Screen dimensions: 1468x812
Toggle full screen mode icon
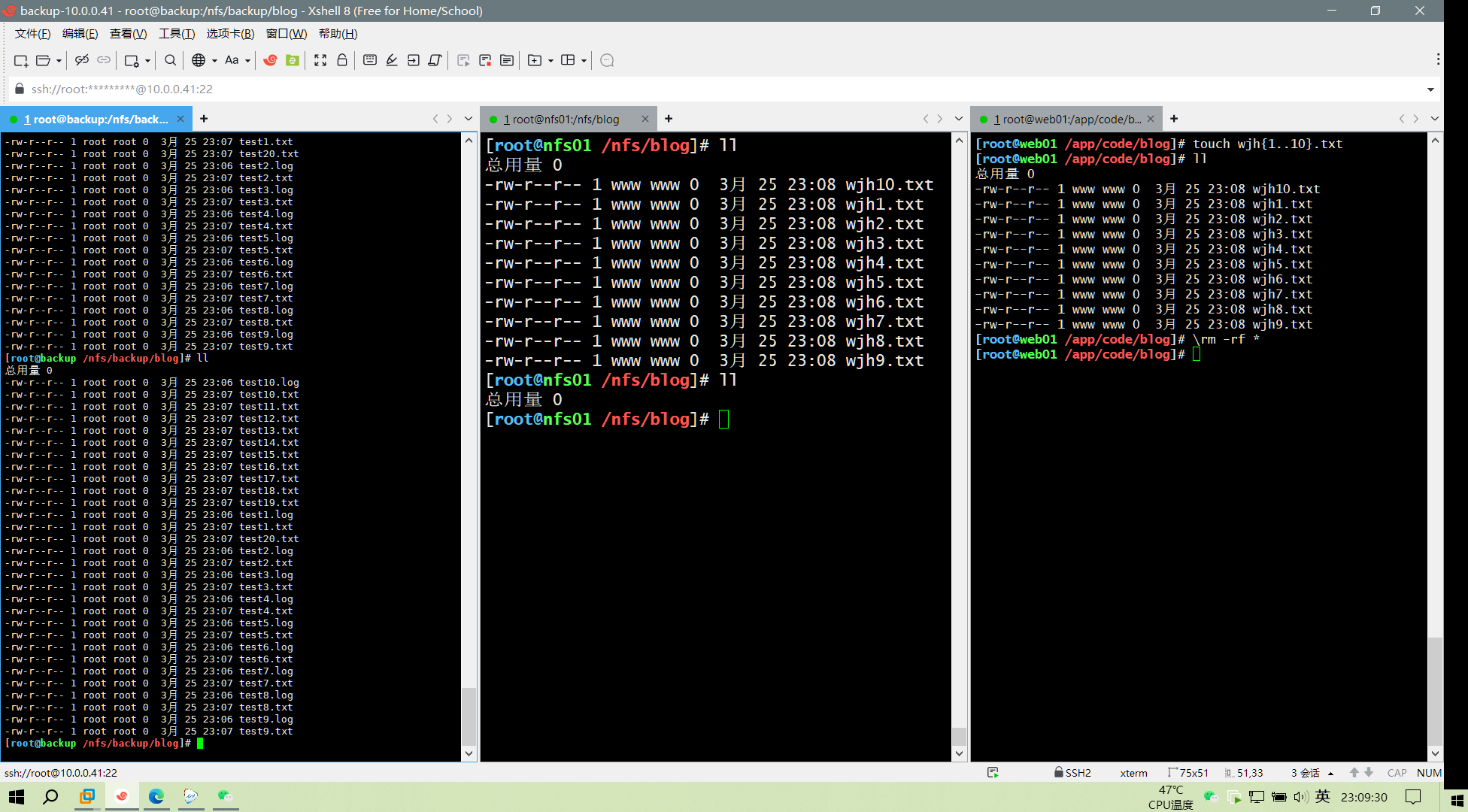320,60
